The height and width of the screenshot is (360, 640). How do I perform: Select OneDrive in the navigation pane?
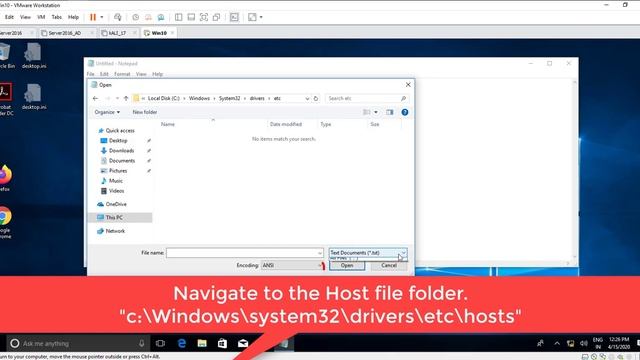pos(116,204)
